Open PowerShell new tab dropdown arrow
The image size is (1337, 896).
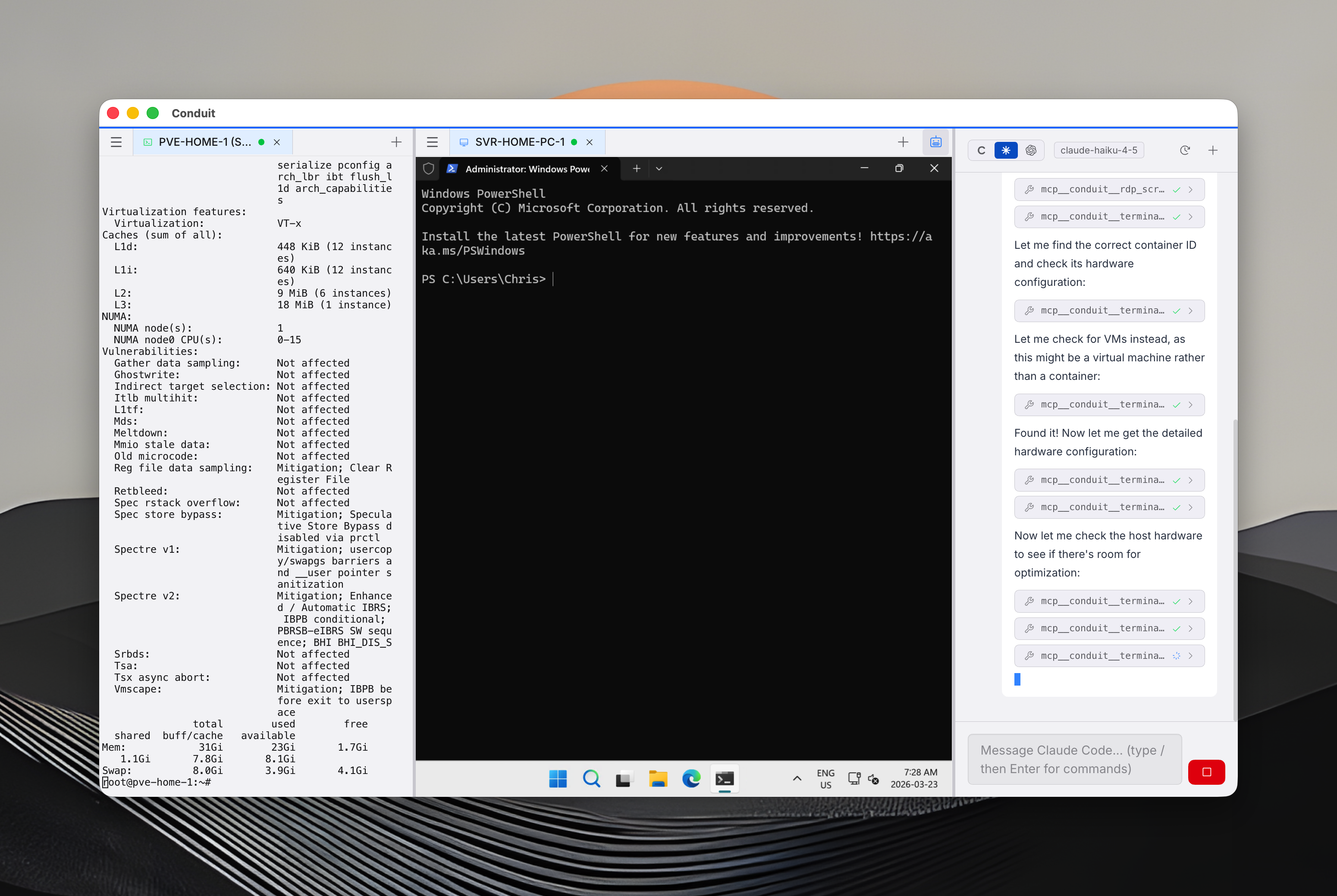click(659, 169)
